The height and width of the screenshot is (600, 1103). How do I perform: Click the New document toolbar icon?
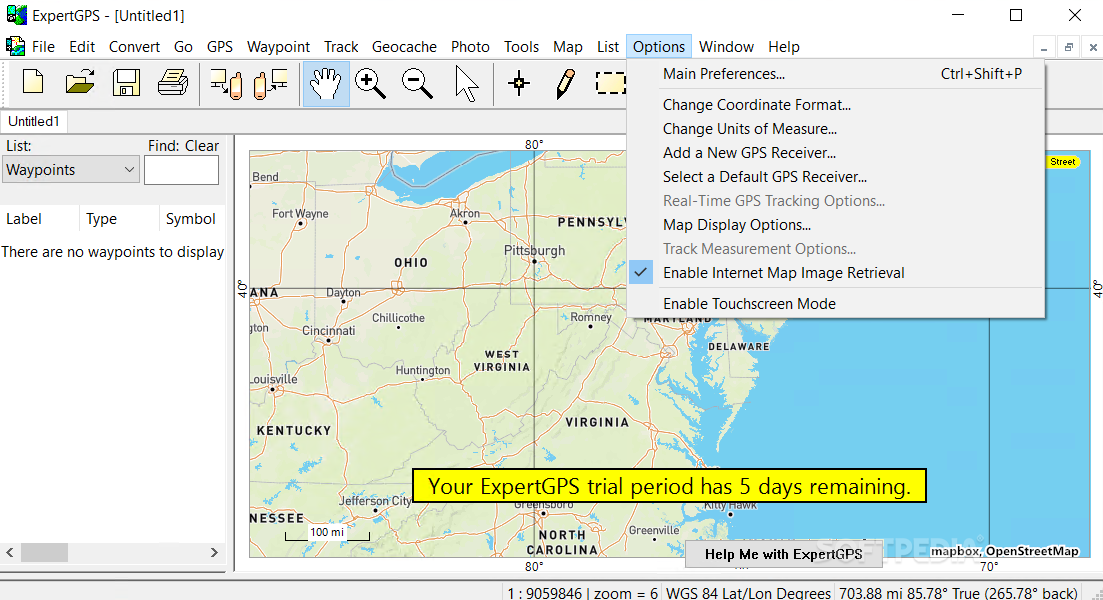point(33,83)
